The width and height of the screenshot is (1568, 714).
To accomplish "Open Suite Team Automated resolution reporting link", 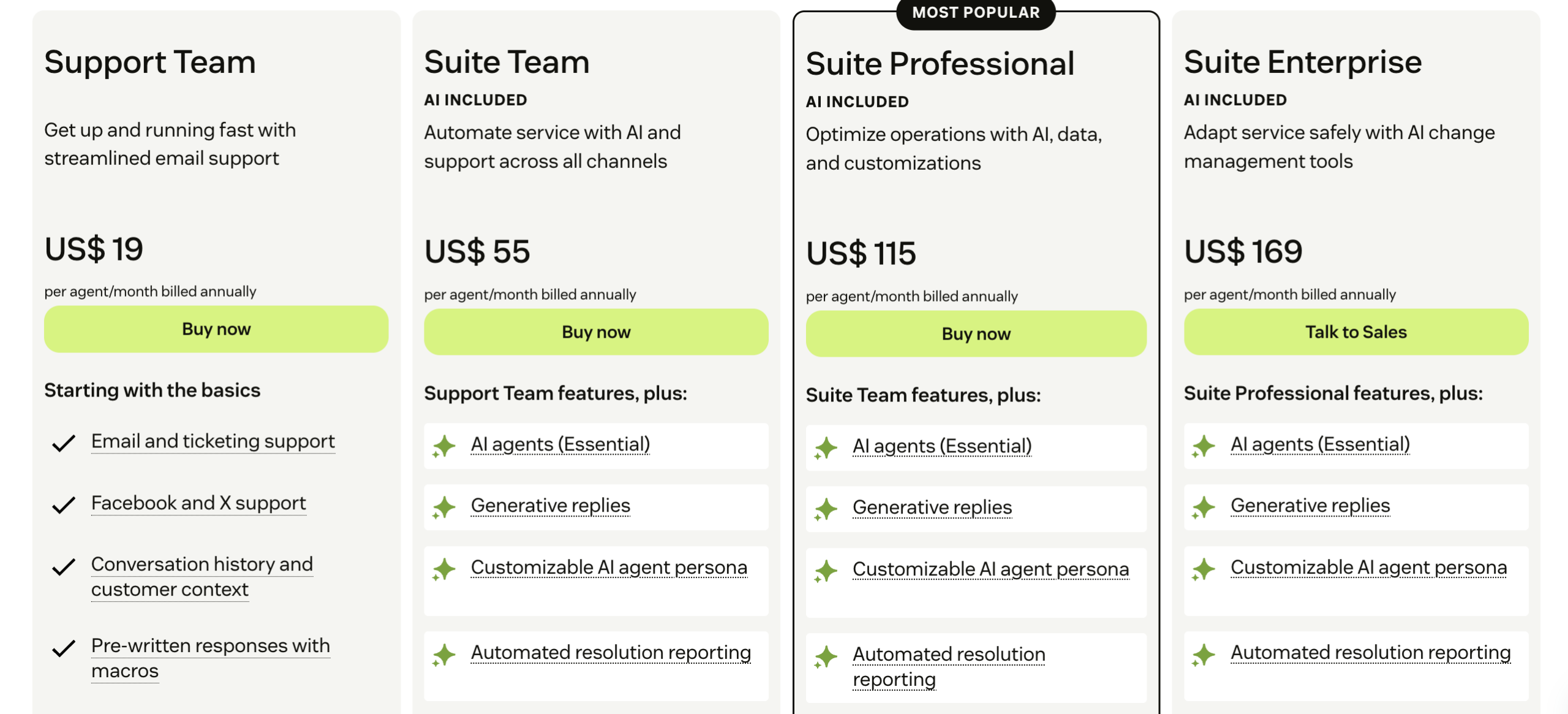I will pos(611,653).
